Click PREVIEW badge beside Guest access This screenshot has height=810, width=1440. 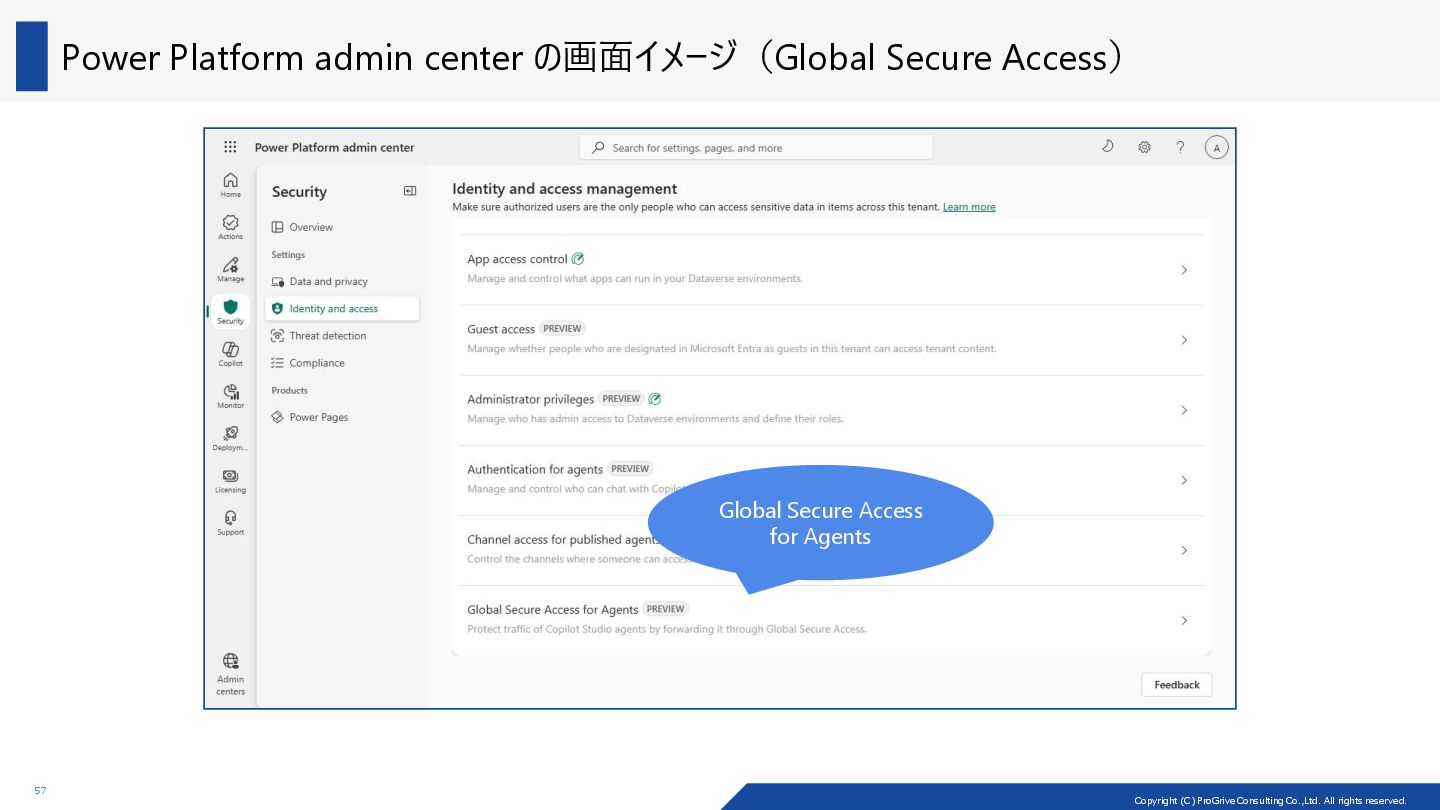coord(562,328)
